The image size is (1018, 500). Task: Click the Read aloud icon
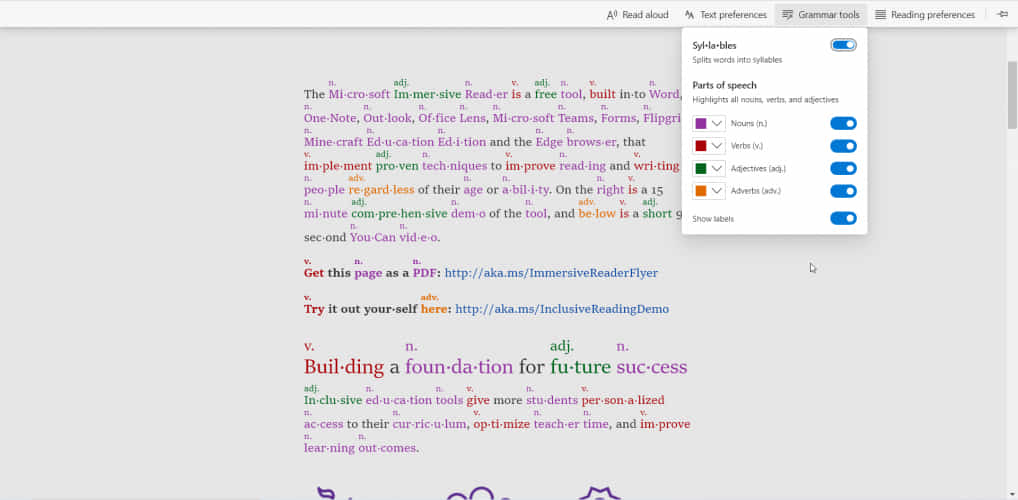coord(612,14)
